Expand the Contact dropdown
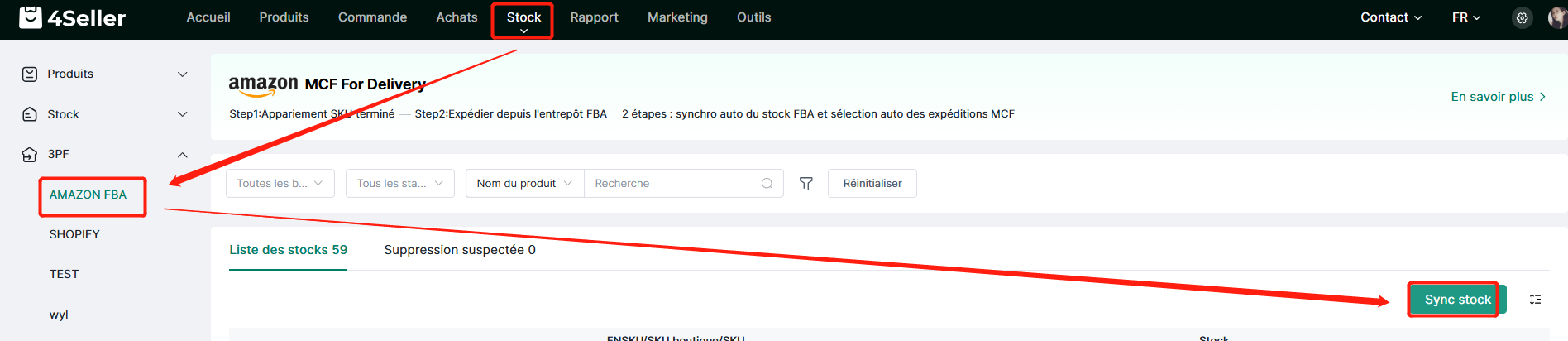1568x341 pixels. [1391, 17]
